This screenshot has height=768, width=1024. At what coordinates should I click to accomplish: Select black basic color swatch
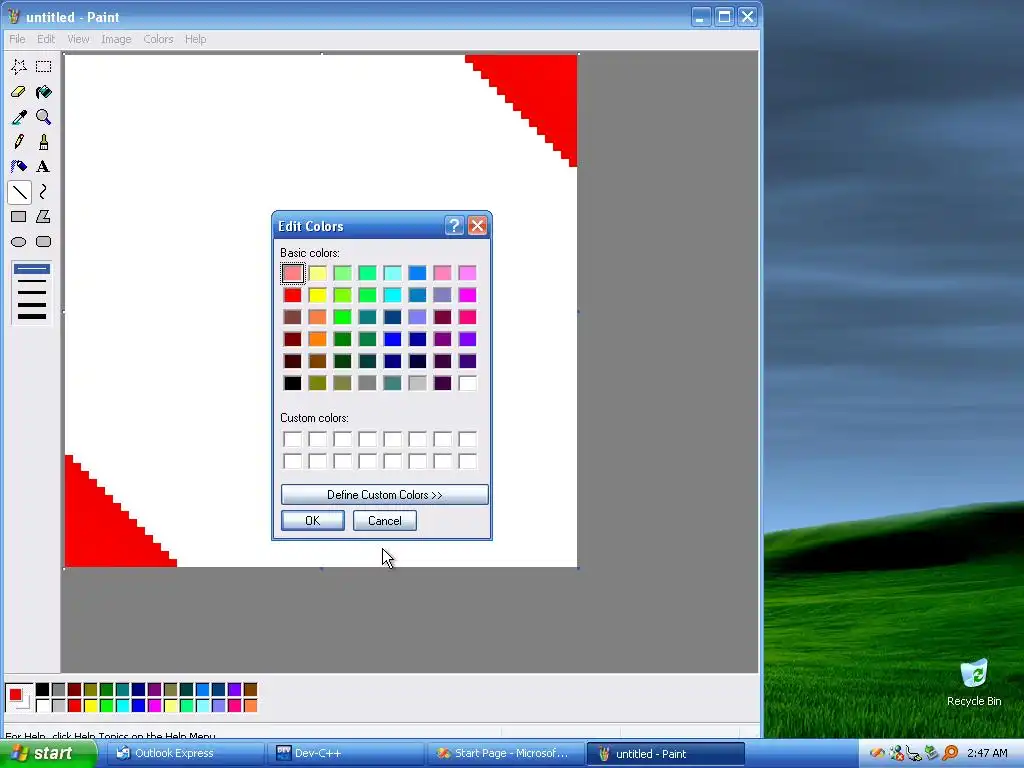293,383
